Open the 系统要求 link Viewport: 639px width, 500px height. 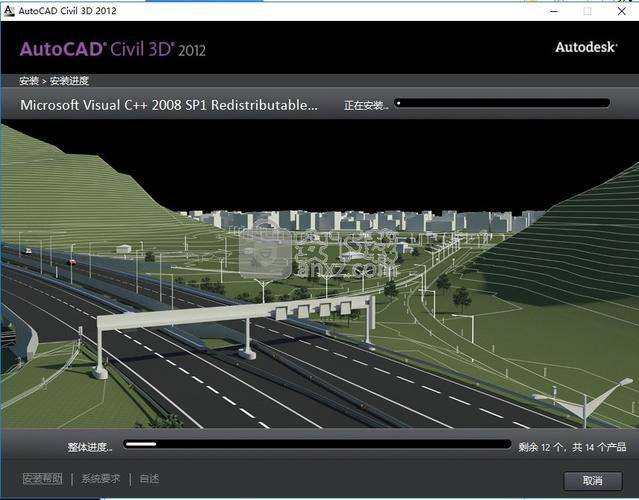coord(101,479)
